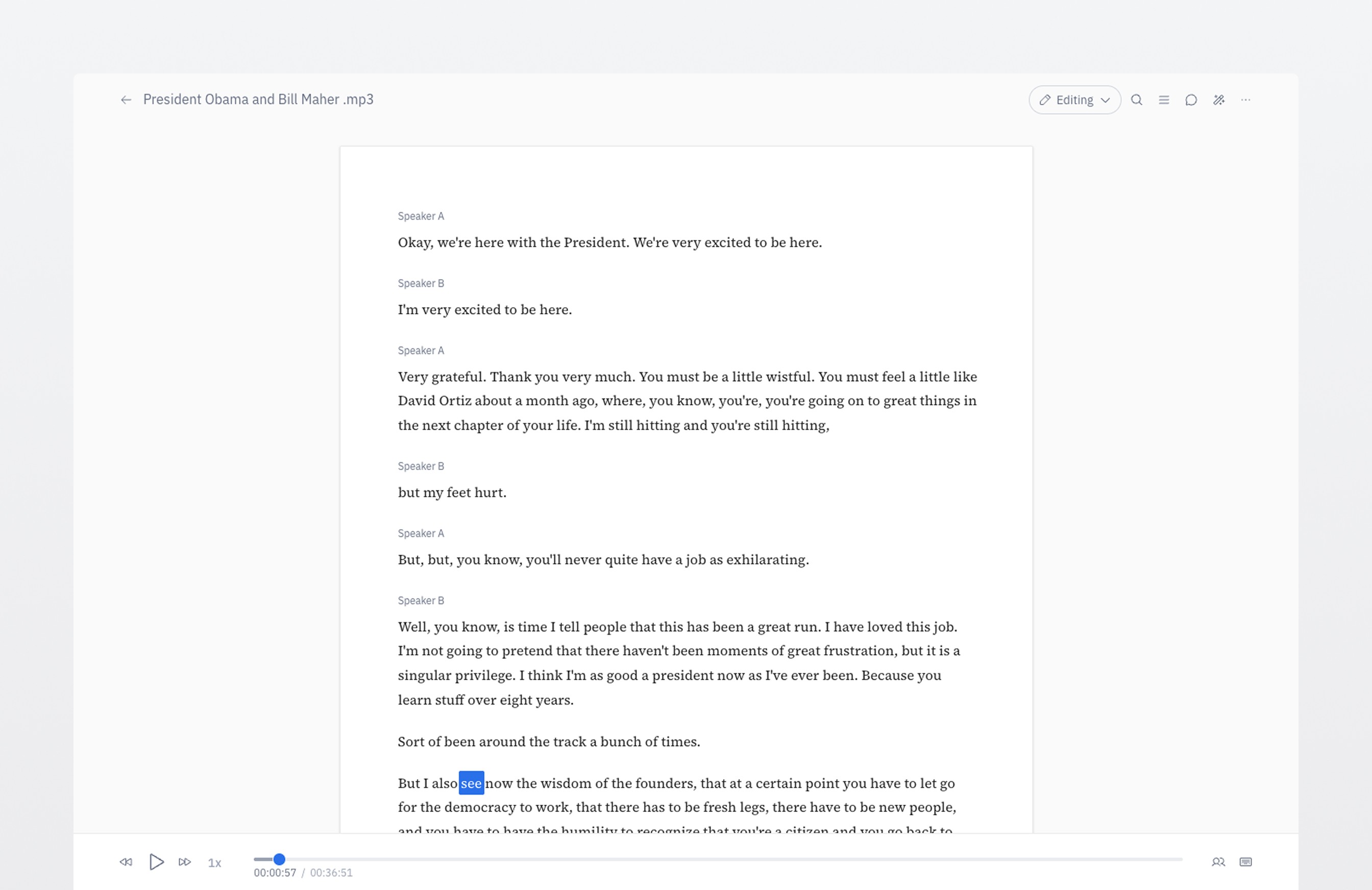Viewport: 1372px width, 890px height.
Task: Open the outline list icon
Action: click(x=1164, y=101)
